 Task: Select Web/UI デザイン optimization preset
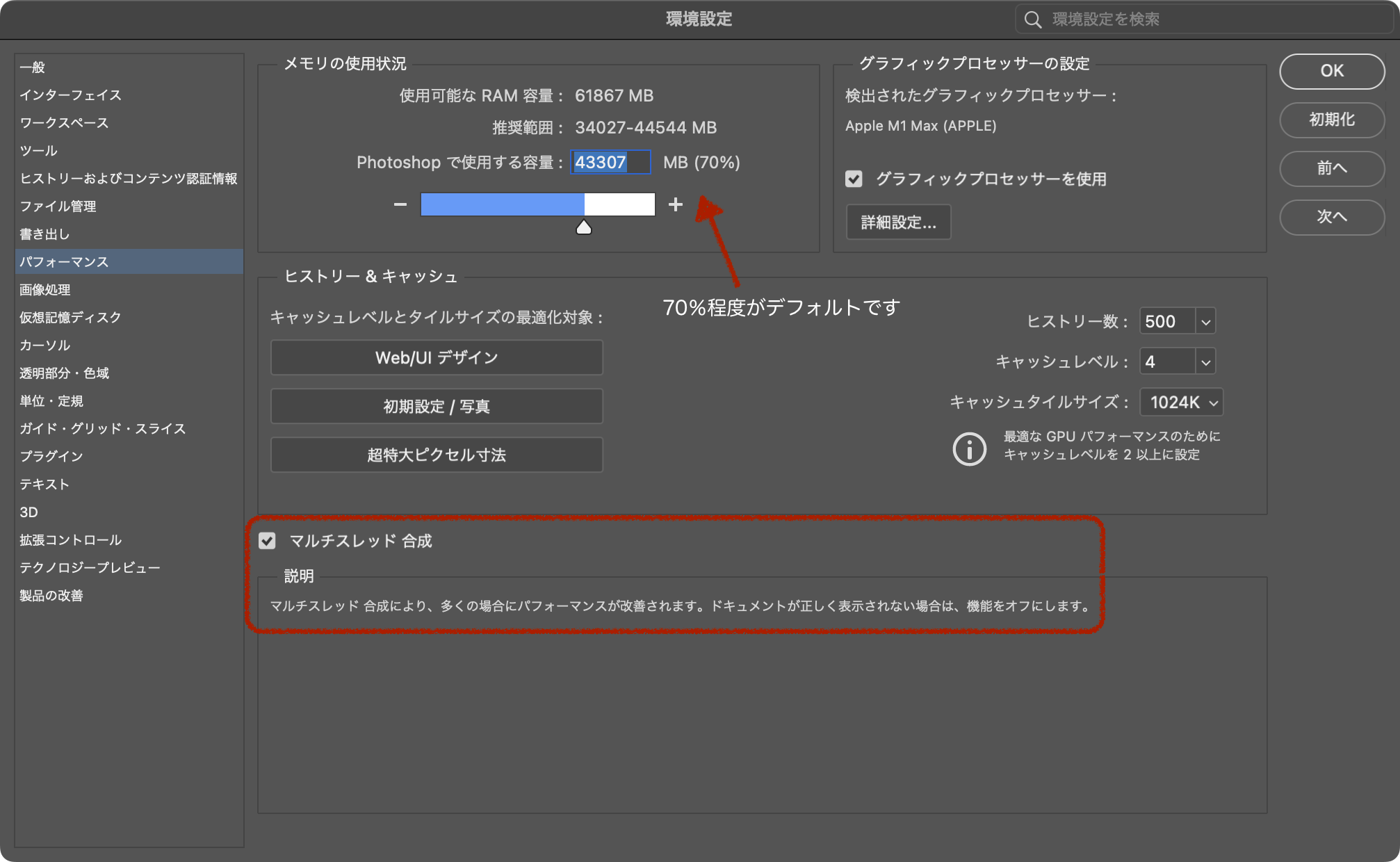click(x=437, y=357)
